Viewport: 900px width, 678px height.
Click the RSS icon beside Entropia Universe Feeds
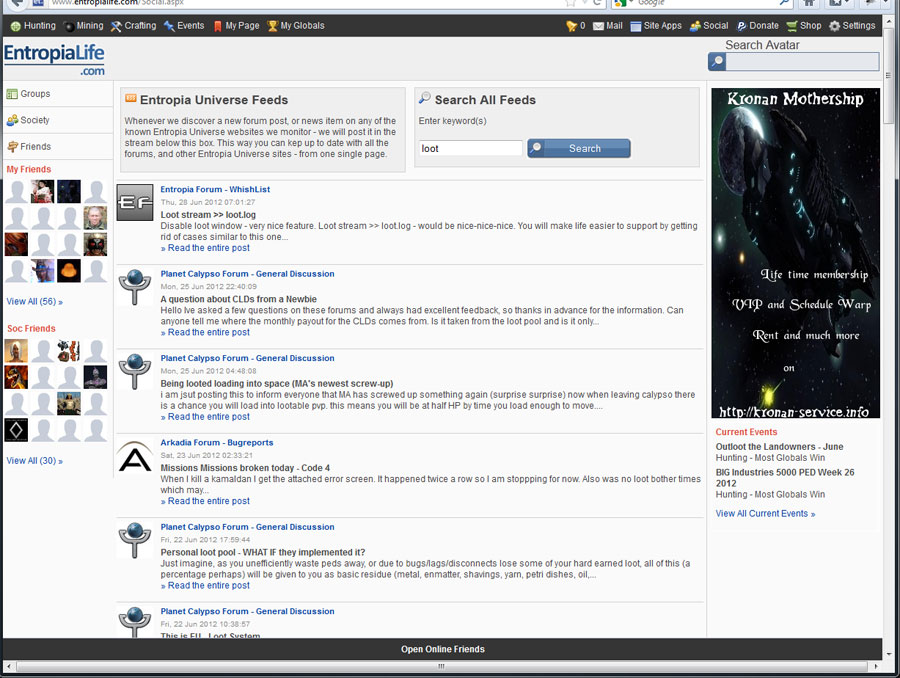click(x=131, y=99)
